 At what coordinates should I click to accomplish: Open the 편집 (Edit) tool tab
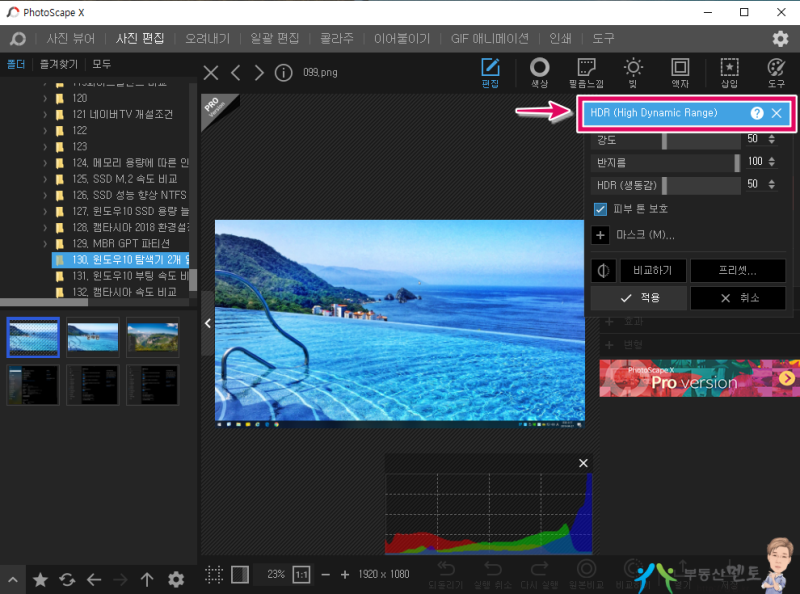(x=490, y=72)
